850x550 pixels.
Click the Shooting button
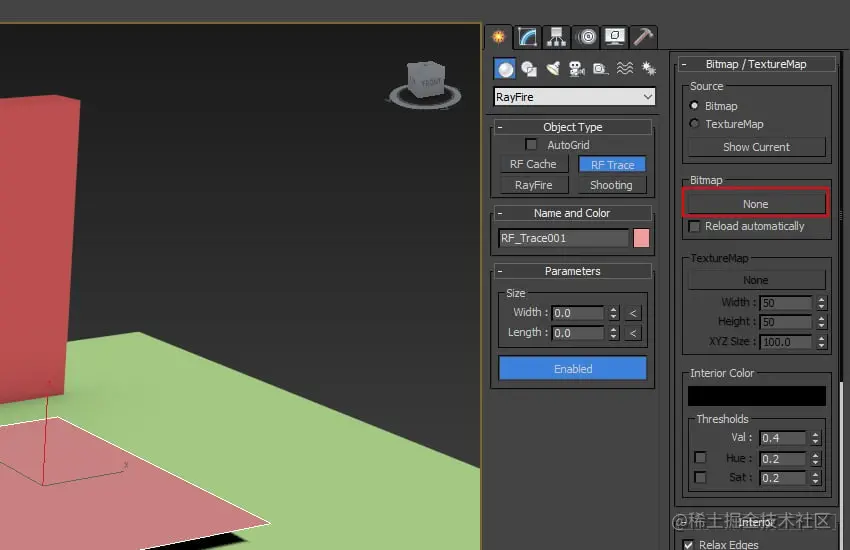(x=611, y=185)
